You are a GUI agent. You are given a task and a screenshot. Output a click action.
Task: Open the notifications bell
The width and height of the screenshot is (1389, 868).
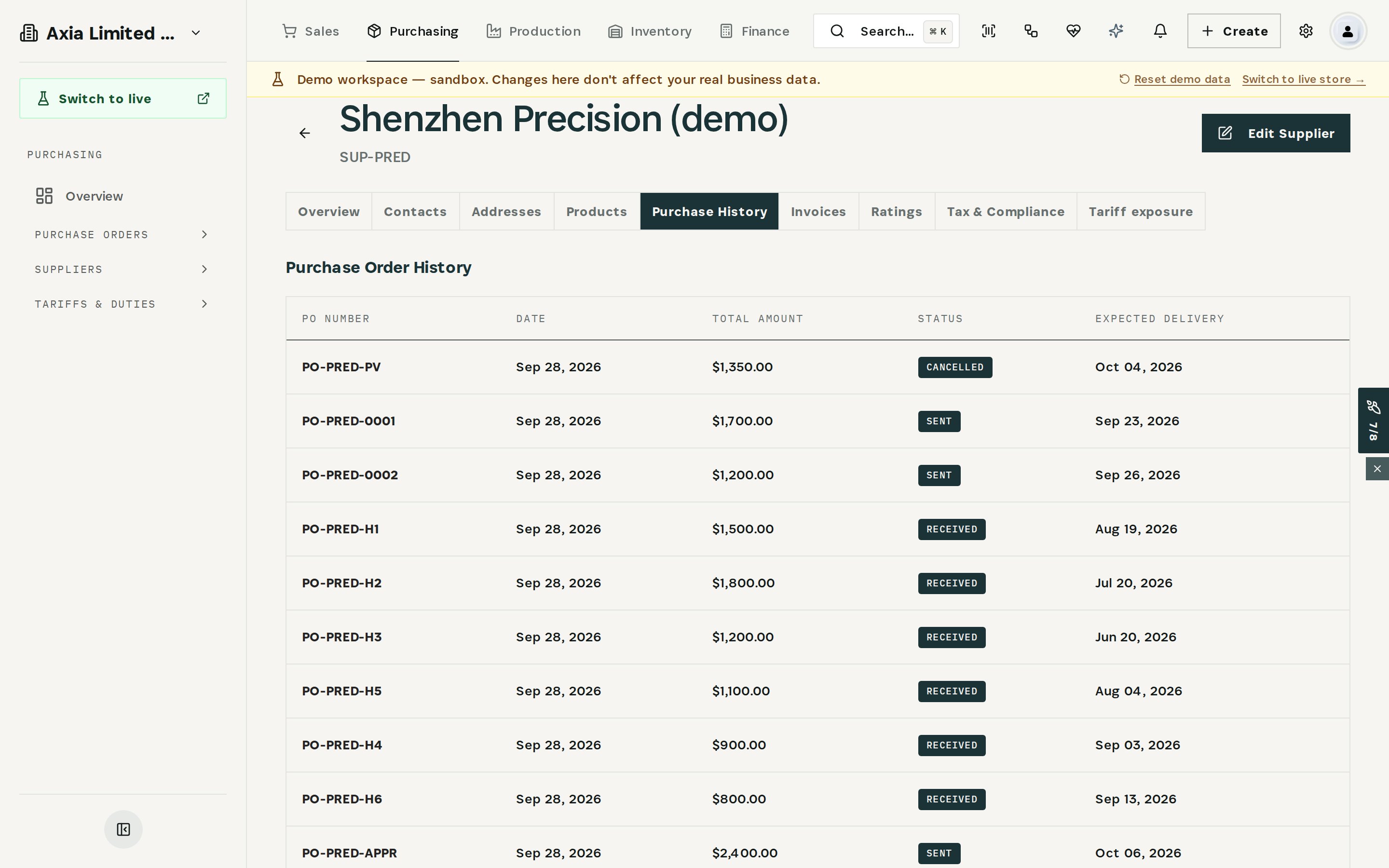(x=1160, y=31)
